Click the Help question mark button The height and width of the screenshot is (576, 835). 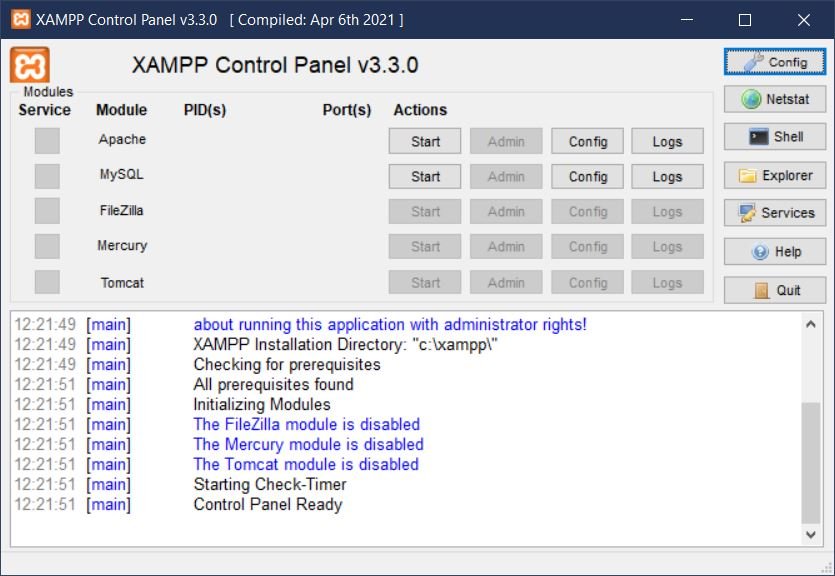(x=775, y=252)
